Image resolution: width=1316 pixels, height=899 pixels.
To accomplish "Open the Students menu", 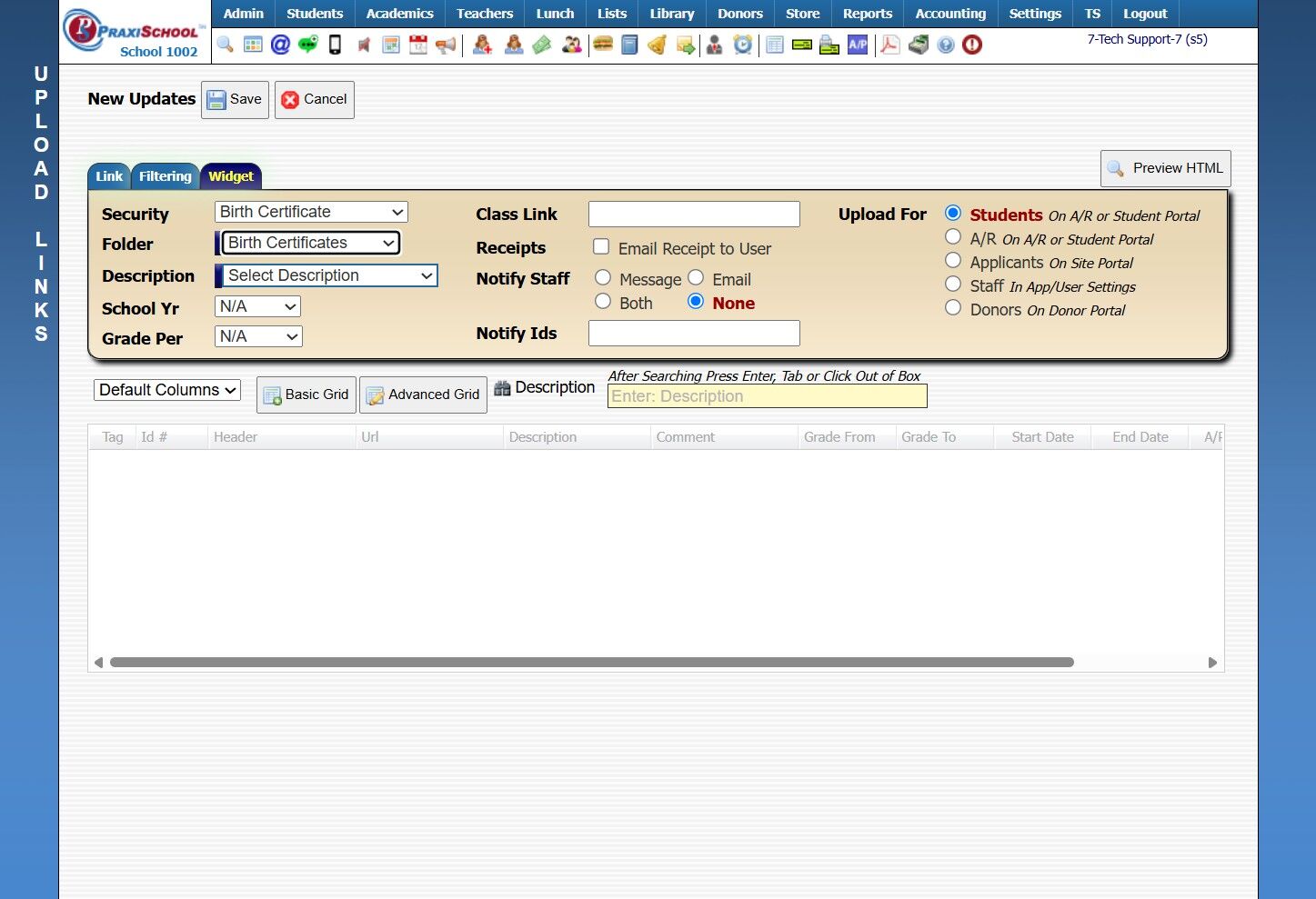I will 315,14.
